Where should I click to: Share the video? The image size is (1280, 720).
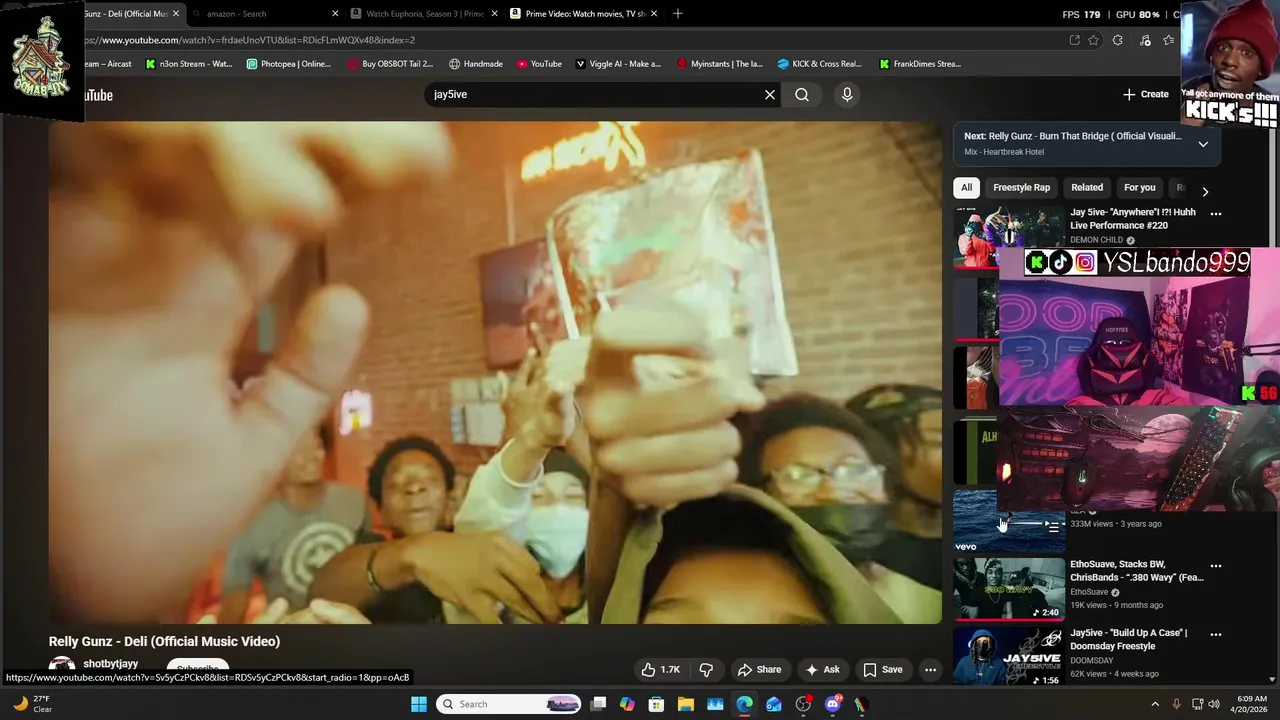coord(759,670)
